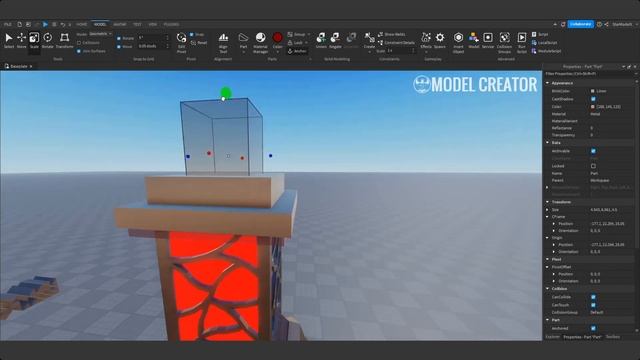Image resolution: width=640 pixels, height=360 pixels.
Task: Switch to the Toolbox panel tab
Action: click(613, 337)
